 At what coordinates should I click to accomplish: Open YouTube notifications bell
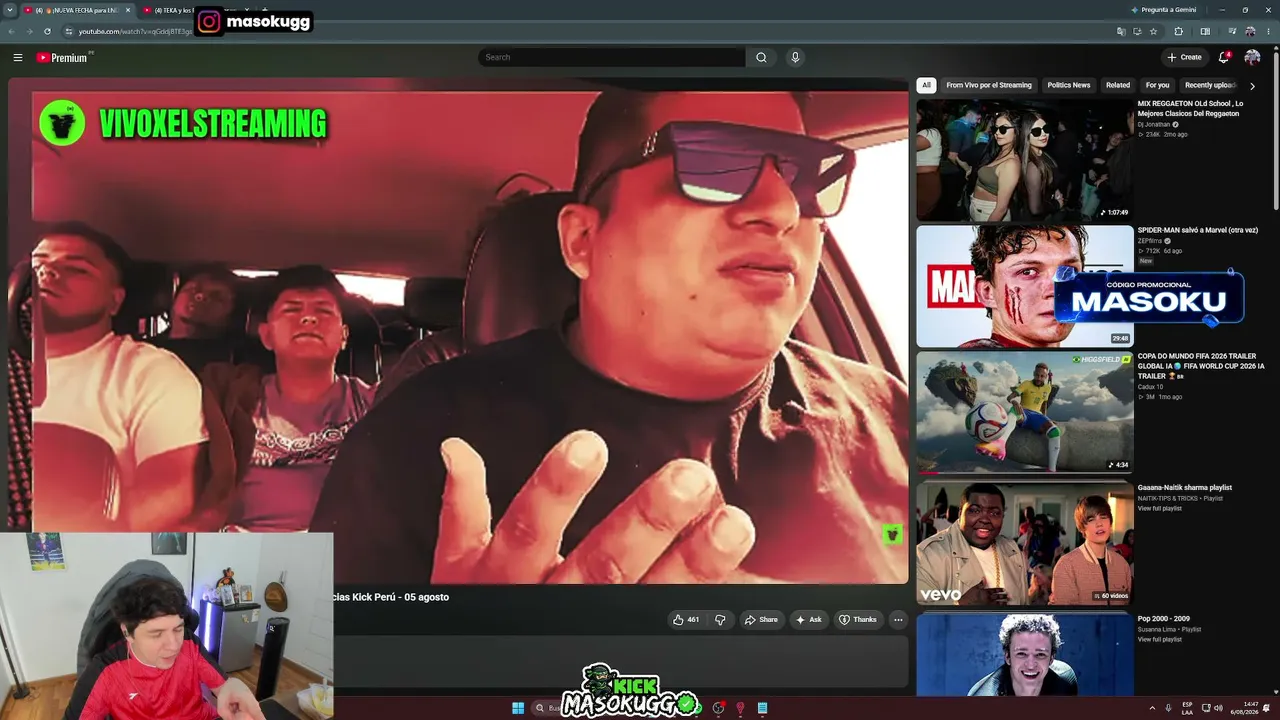coord(1224,57)
